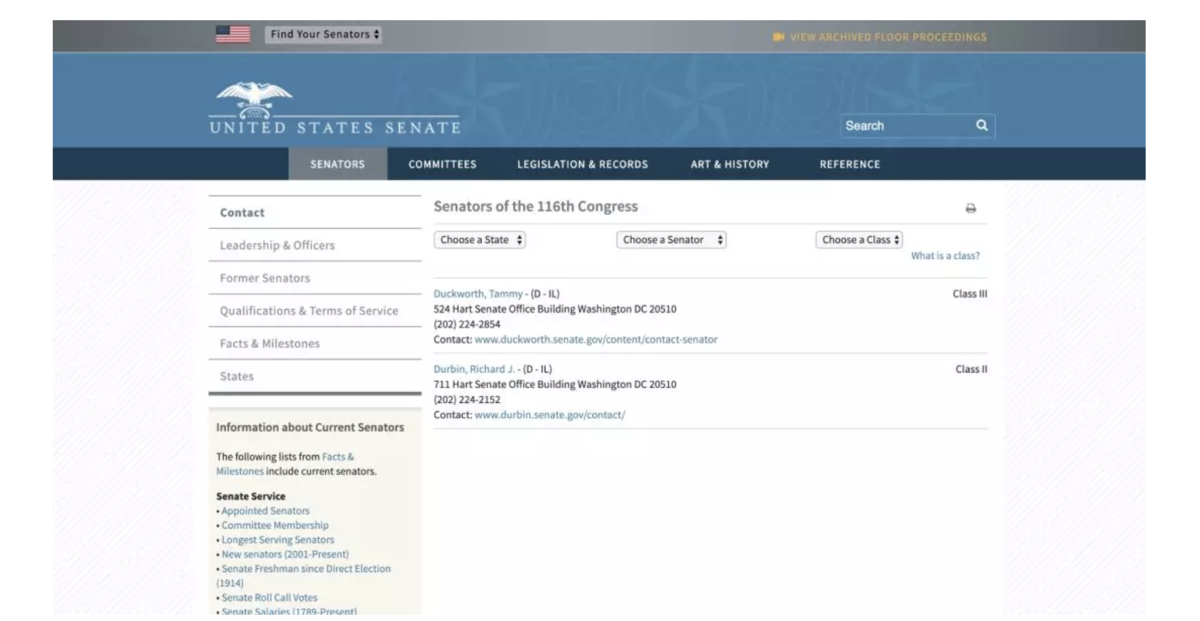The image size is (1200, 621).
Task: Click into the Search input field
Action: (905, 126)
